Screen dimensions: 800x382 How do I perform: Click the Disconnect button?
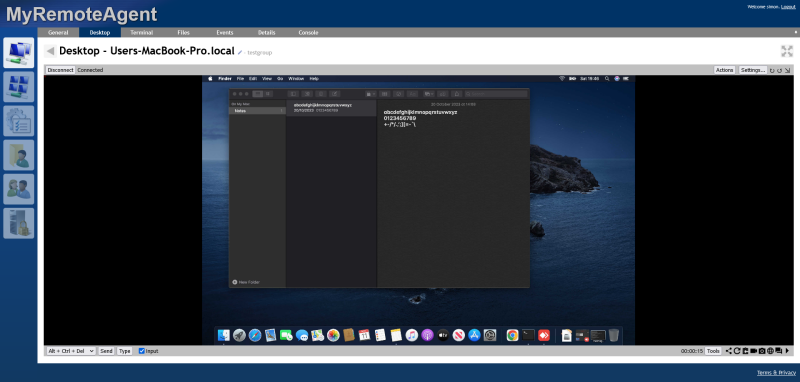point(61,70)
